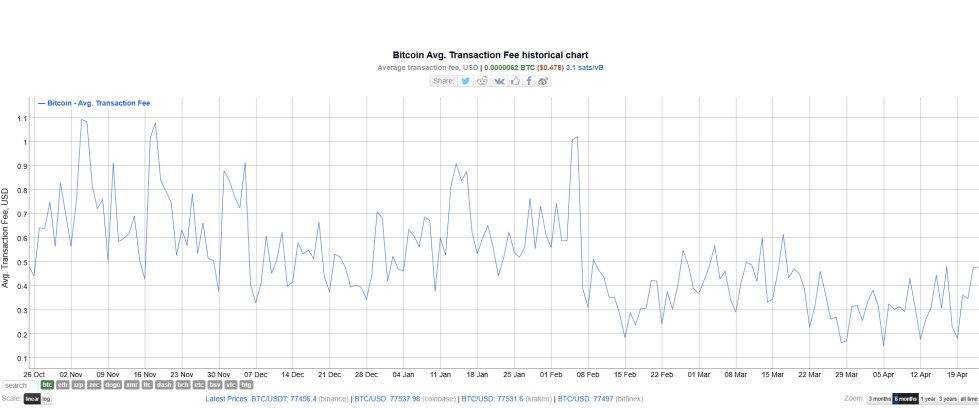Viewport: 979px width, 408px height.
Task: Enable the ltc coin tag
Action: tap(146, 385)
